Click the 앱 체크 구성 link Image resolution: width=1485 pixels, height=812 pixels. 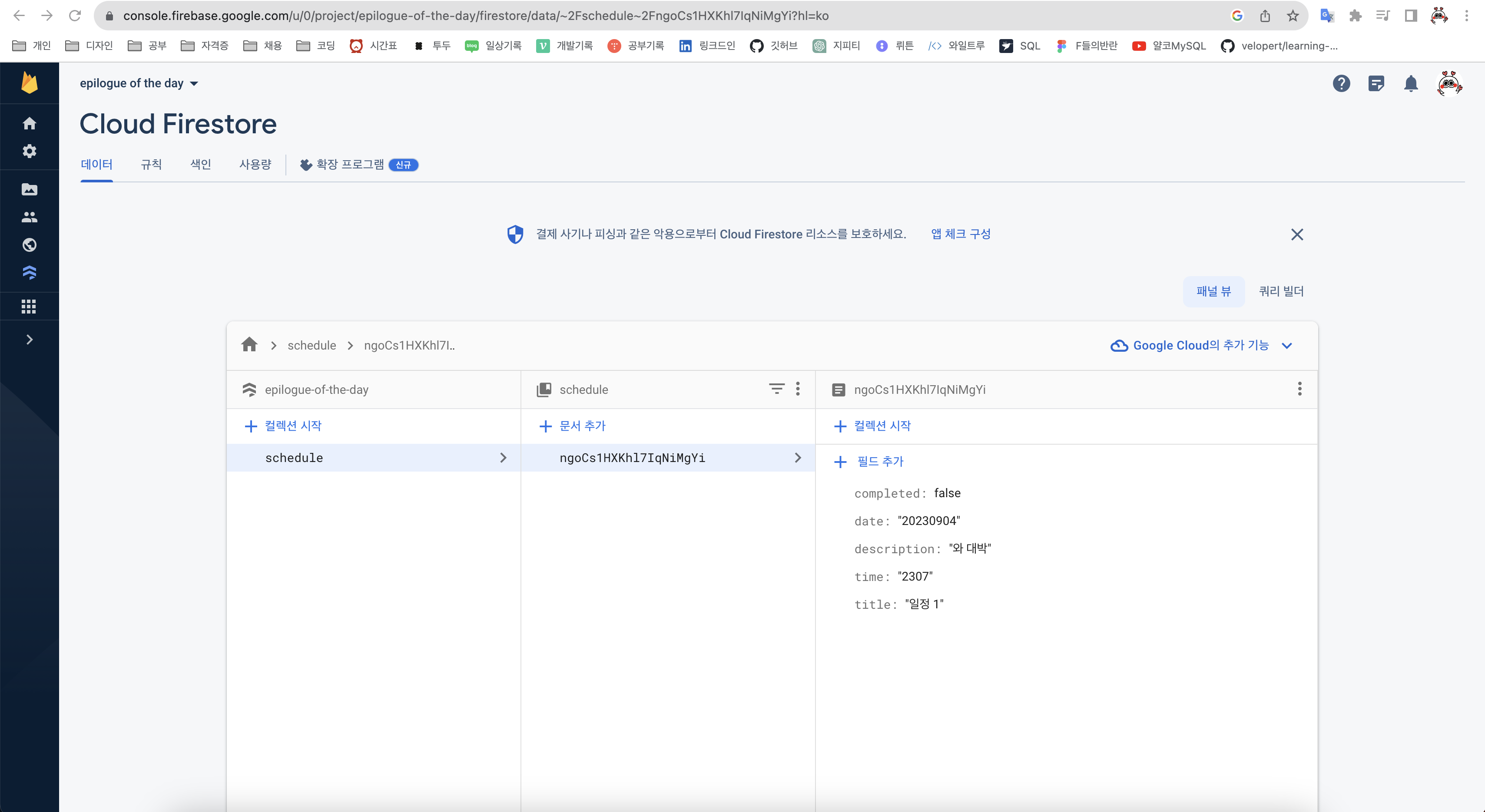[x=961, y=234]
